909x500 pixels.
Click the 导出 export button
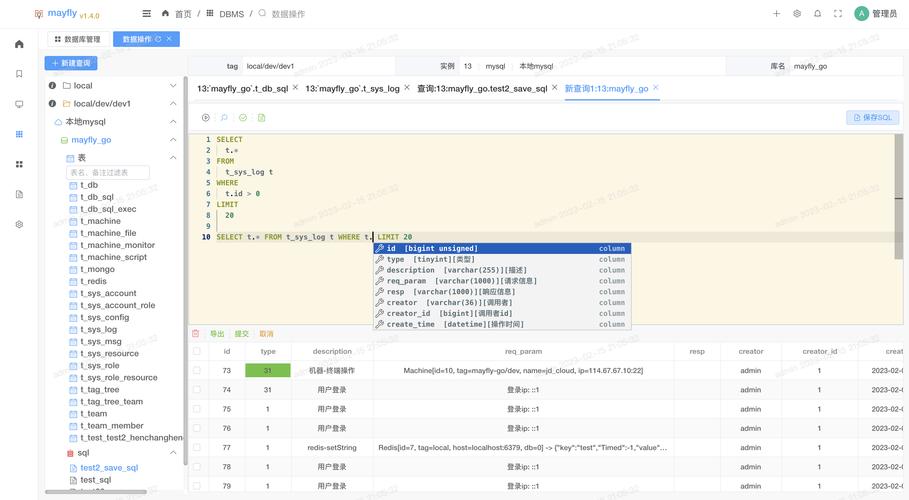click(x=217, y=334)
